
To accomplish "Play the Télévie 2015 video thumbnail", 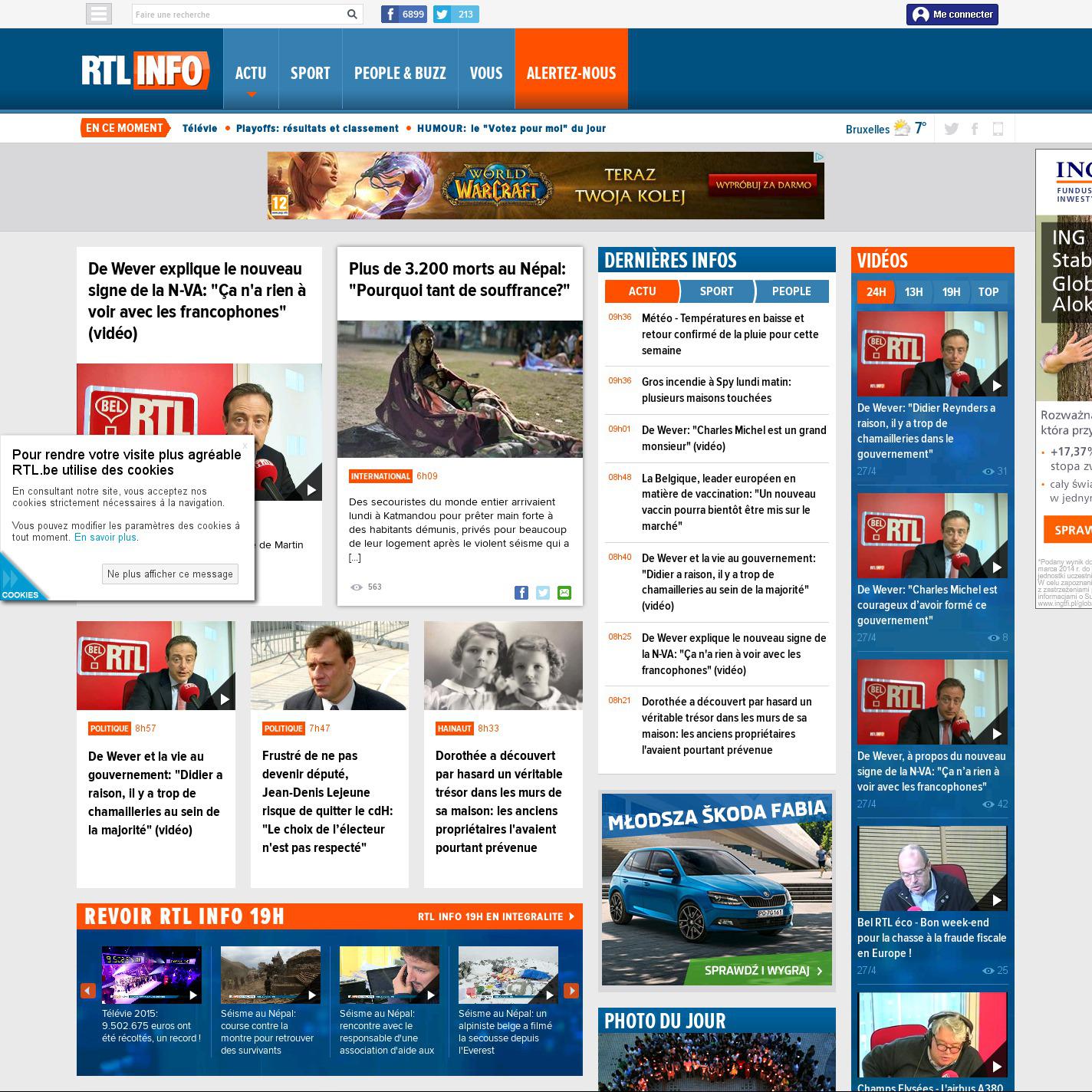I will coord(152,975).
